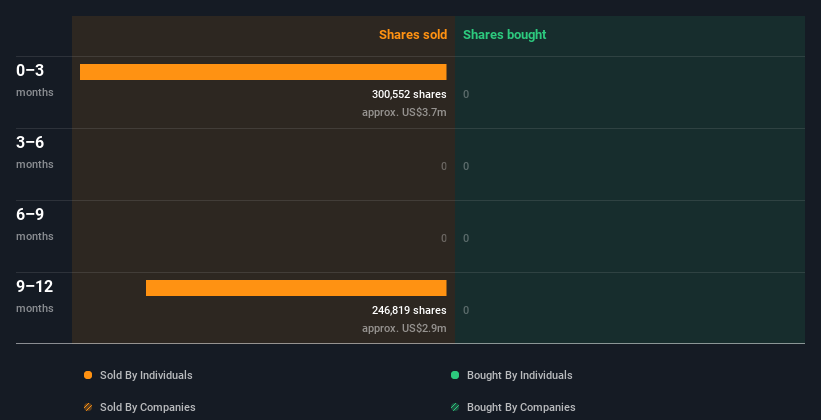The image size is (821, 420).
Task: Click the 0–3 months orange sold bar
Action: [263, 72]
